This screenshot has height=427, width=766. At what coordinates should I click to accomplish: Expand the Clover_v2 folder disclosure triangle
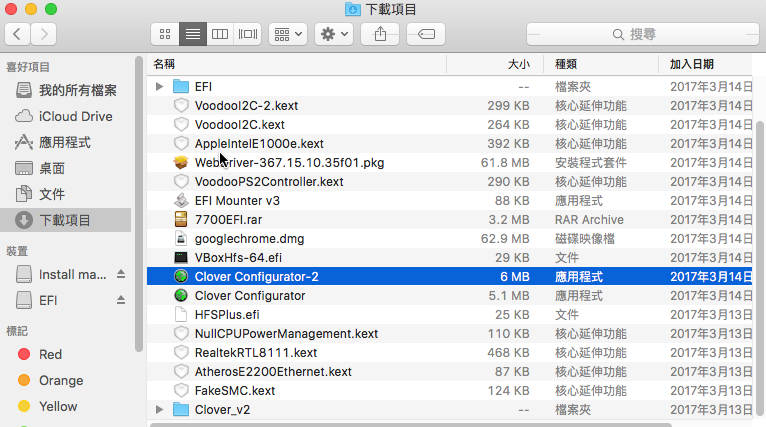point(159,409)
